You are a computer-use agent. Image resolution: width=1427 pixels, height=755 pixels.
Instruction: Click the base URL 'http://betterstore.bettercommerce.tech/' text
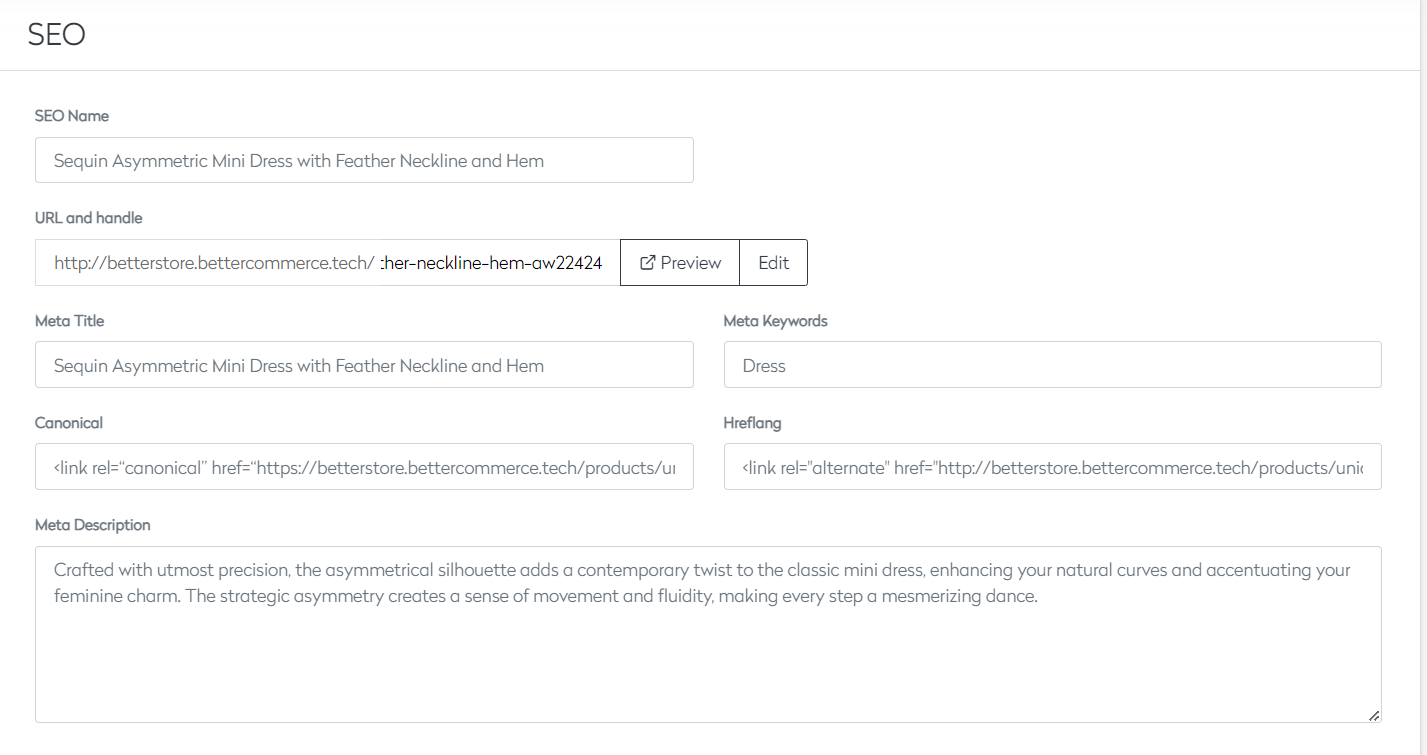coord(214,263)
